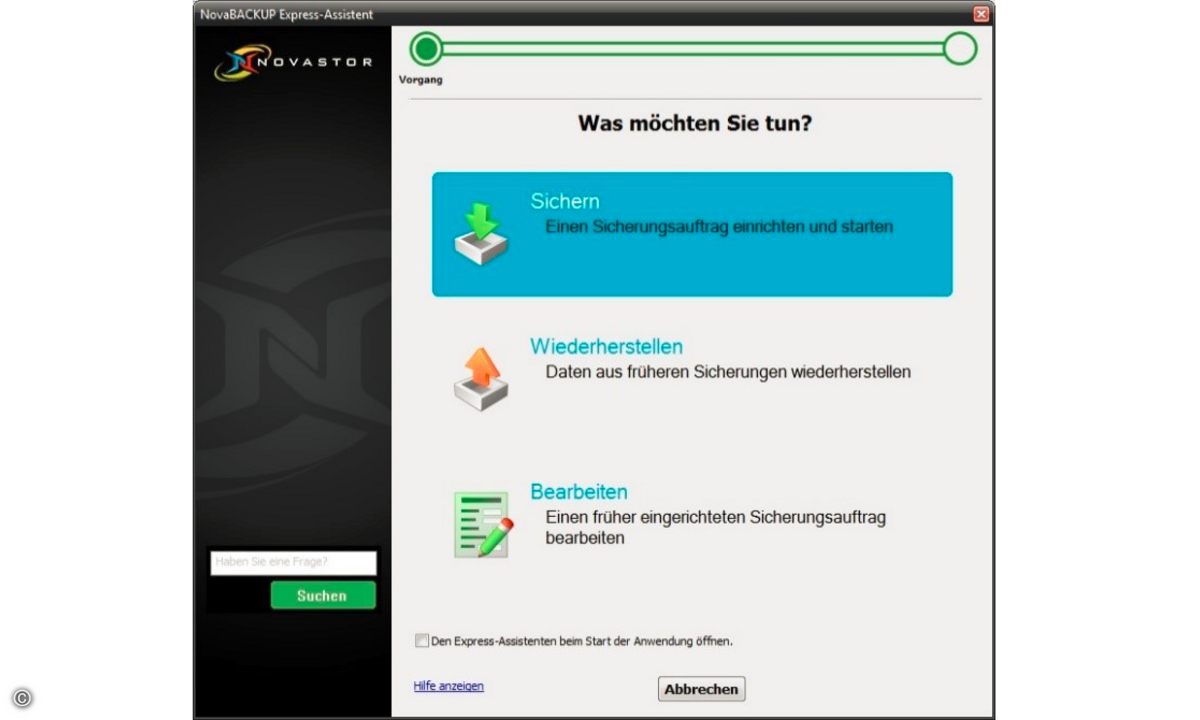Screen dimensions: 1200x720
Task: Click the green Sichern download-arrow icon
Action: coord(481,233)
